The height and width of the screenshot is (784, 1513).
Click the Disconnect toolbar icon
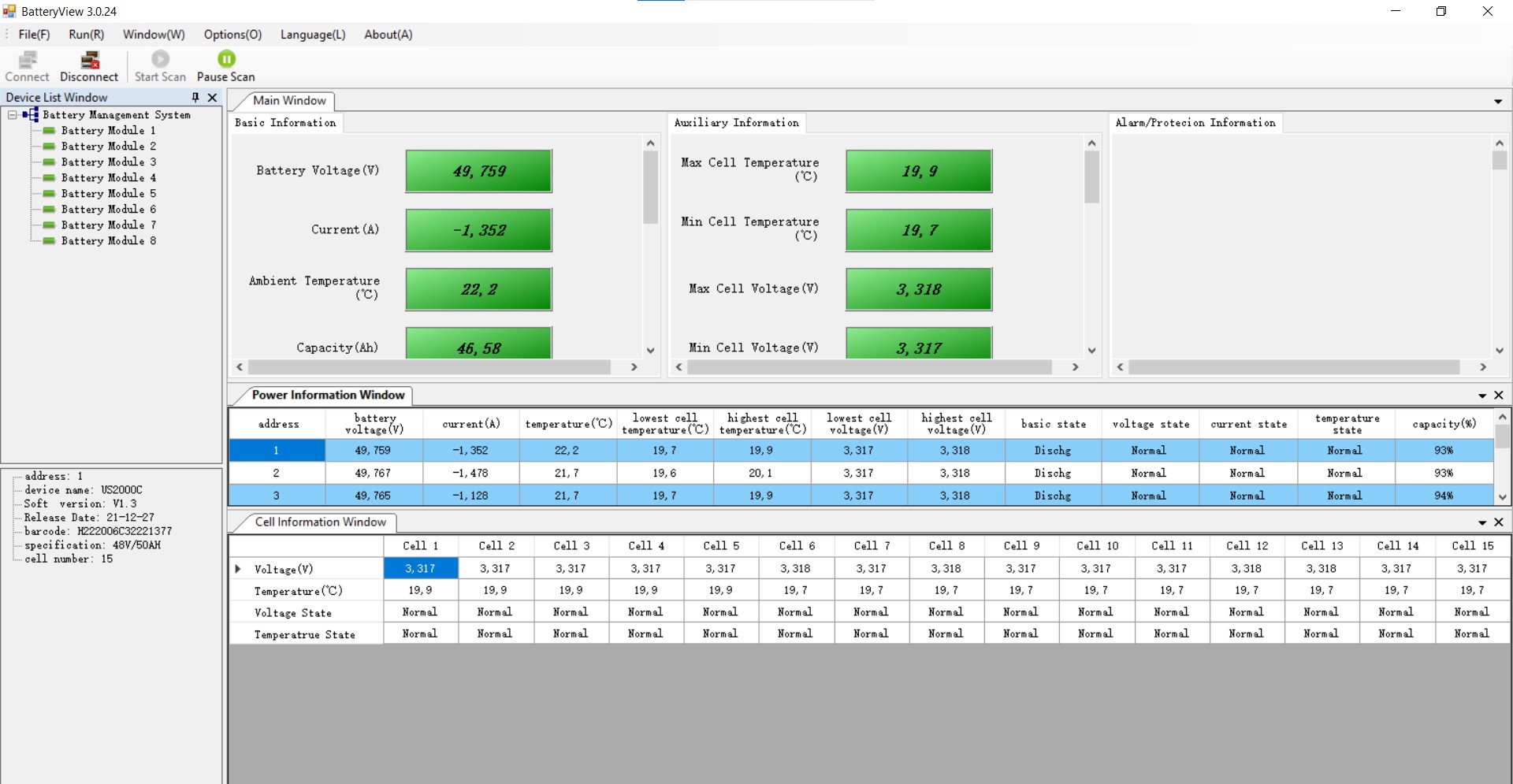point(90,60)
